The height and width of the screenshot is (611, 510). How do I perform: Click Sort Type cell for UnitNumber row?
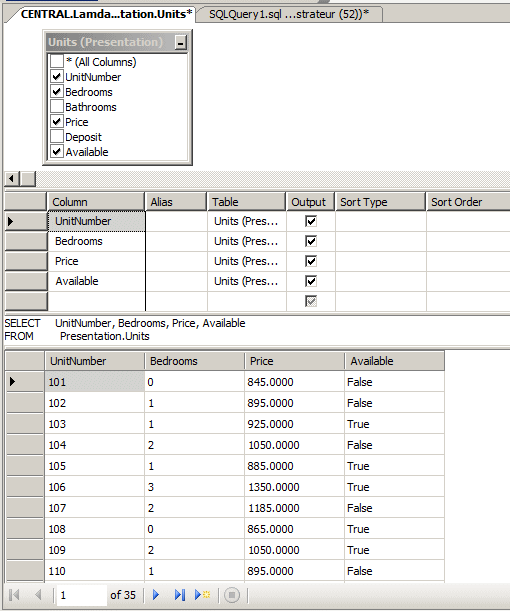pyautogui.click(x=381, y=221)
